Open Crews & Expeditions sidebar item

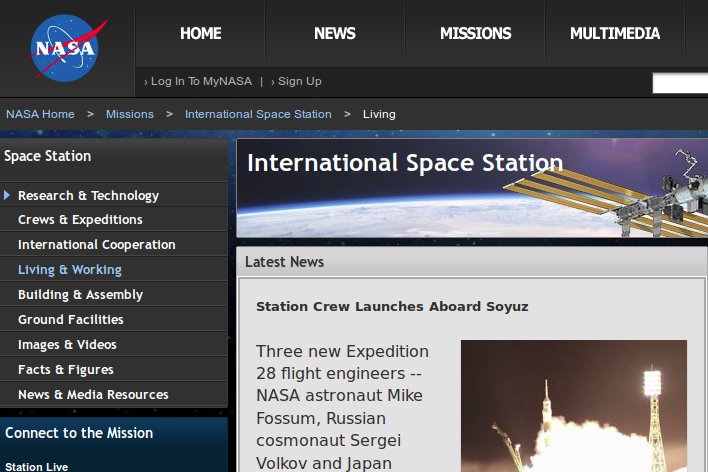[x=114, y=220]
